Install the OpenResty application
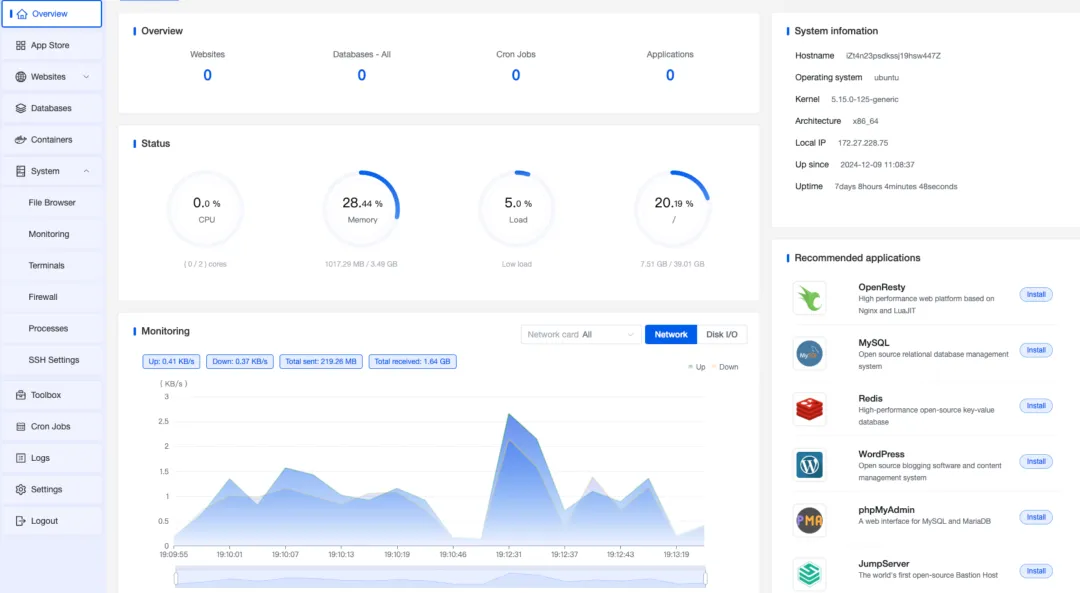1080x593 pixels. 1036,295
